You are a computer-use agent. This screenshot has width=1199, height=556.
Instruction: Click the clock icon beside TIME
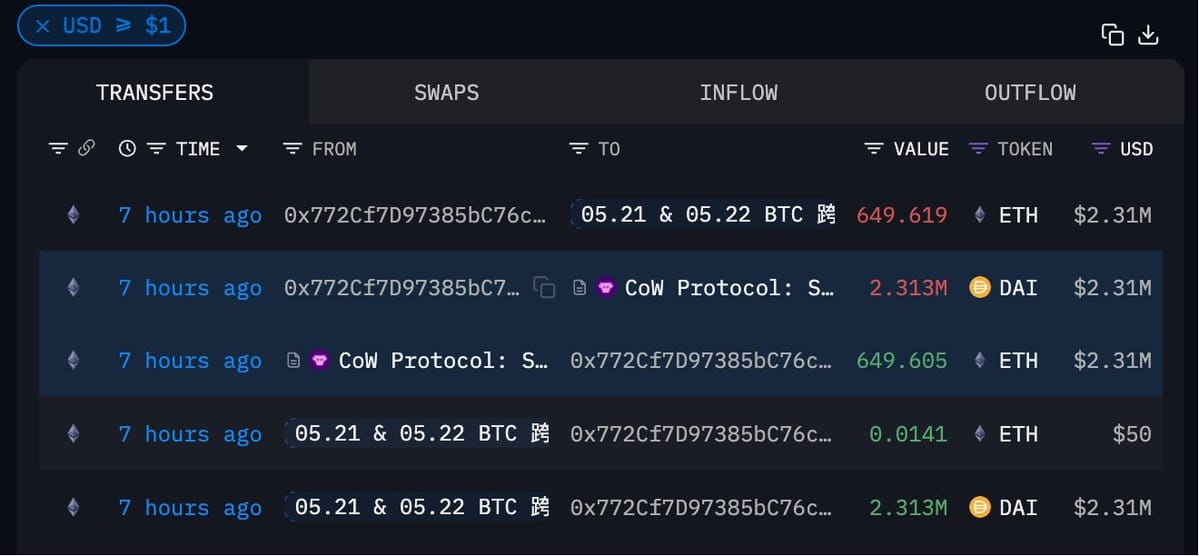coord(127,148)
